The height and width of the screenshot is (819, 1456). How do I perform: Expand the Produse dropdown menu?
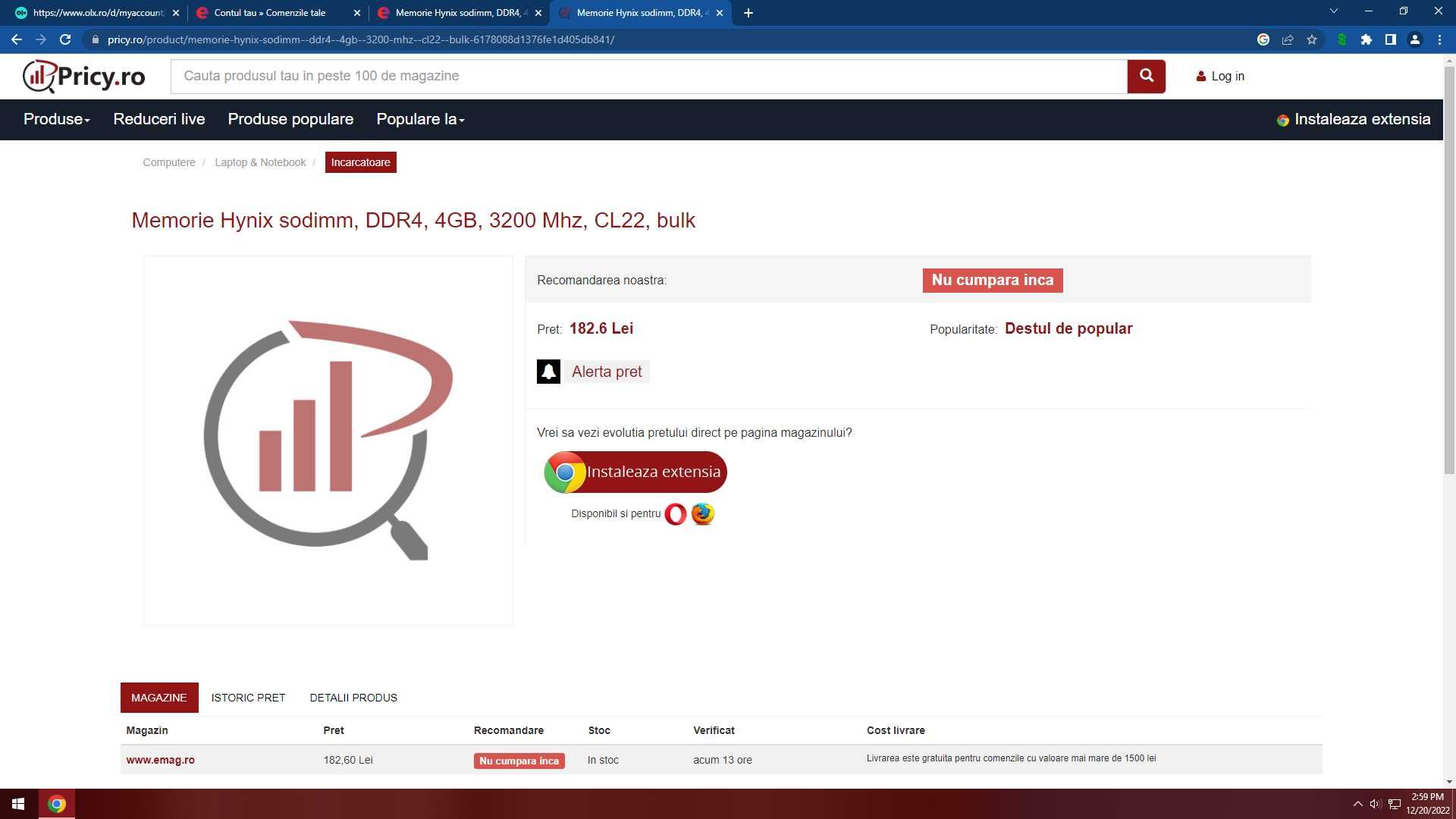point(56,119)
